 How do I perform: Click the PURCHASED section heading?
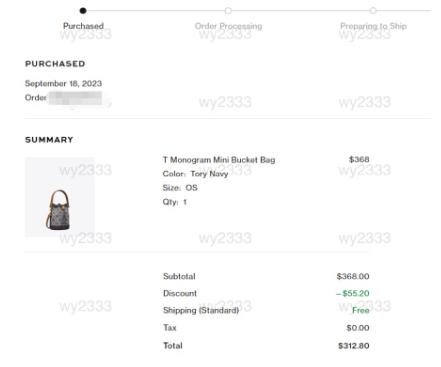coord(55,64)
